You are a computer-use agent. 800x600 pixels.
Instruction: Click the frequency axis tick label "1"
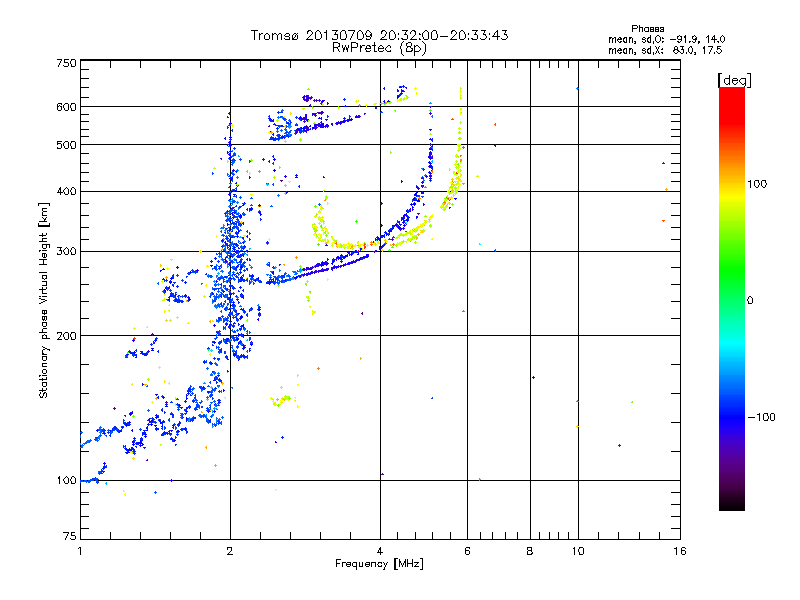pos(80,552)
